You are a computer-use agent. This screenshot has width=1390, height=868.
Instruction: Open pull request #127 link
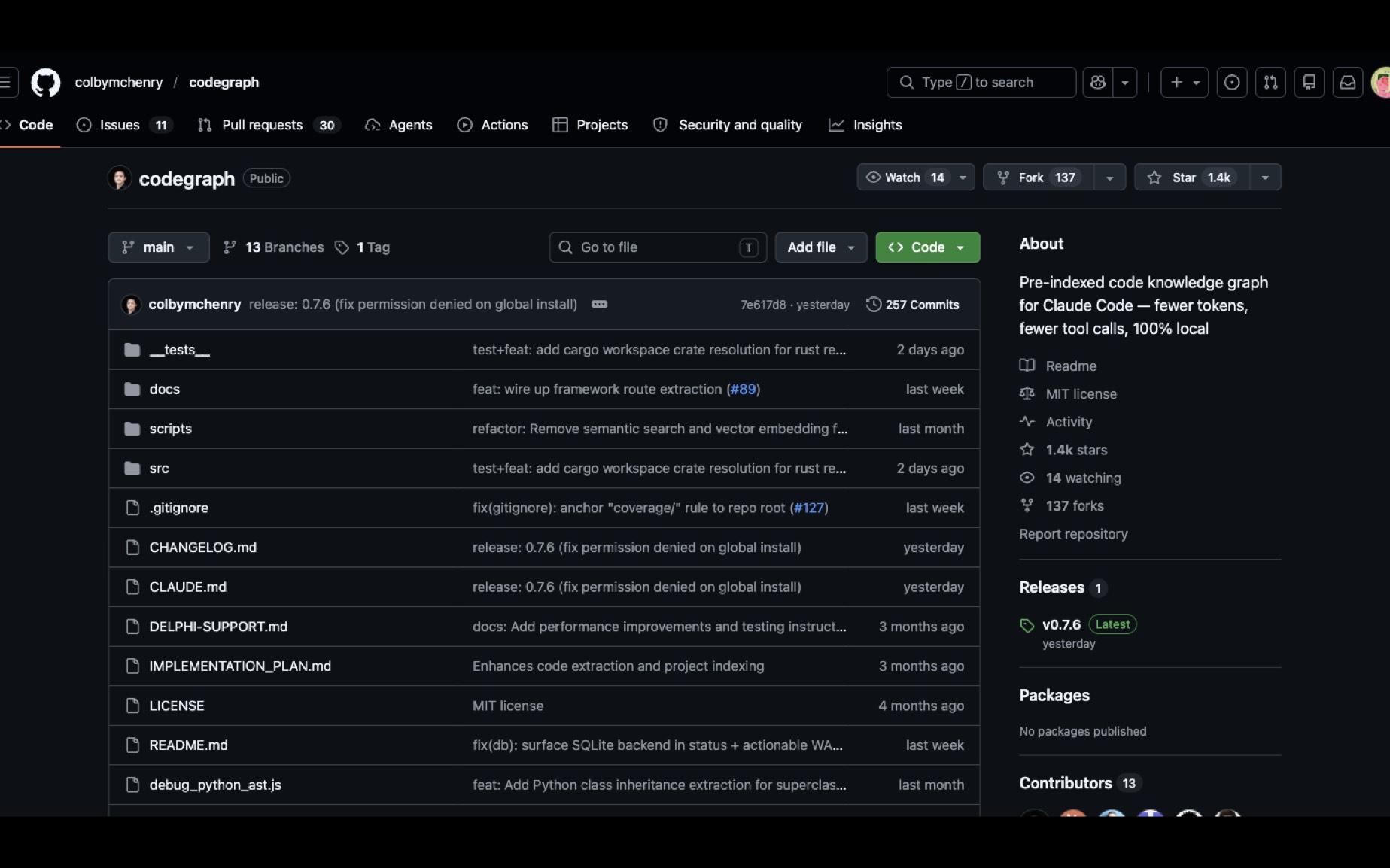[809, 508]
